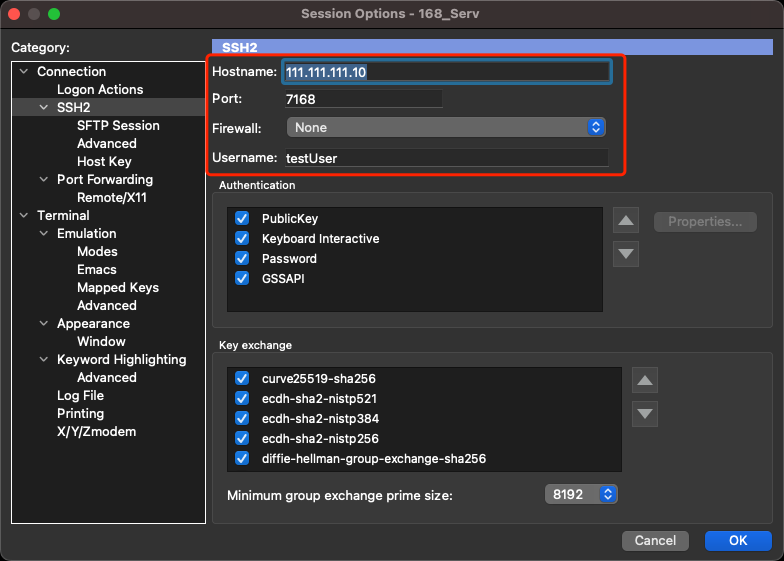Click the key exchange move-down arrow
The height and width of the screenshot is (561, 784).
(x=646, y=413)
